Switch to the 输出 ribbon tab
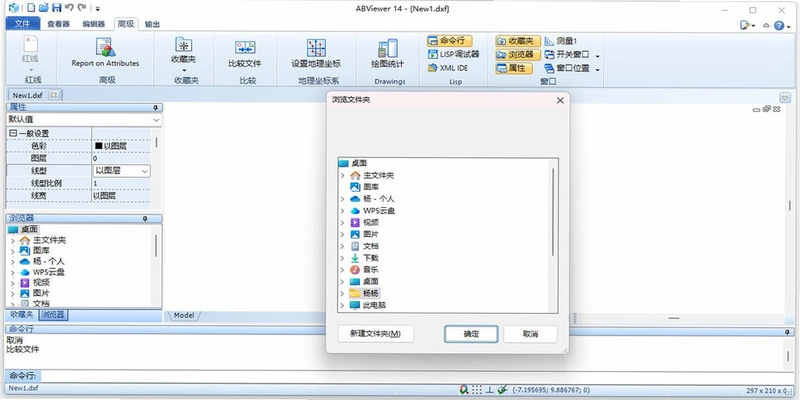 coord(152,24)
